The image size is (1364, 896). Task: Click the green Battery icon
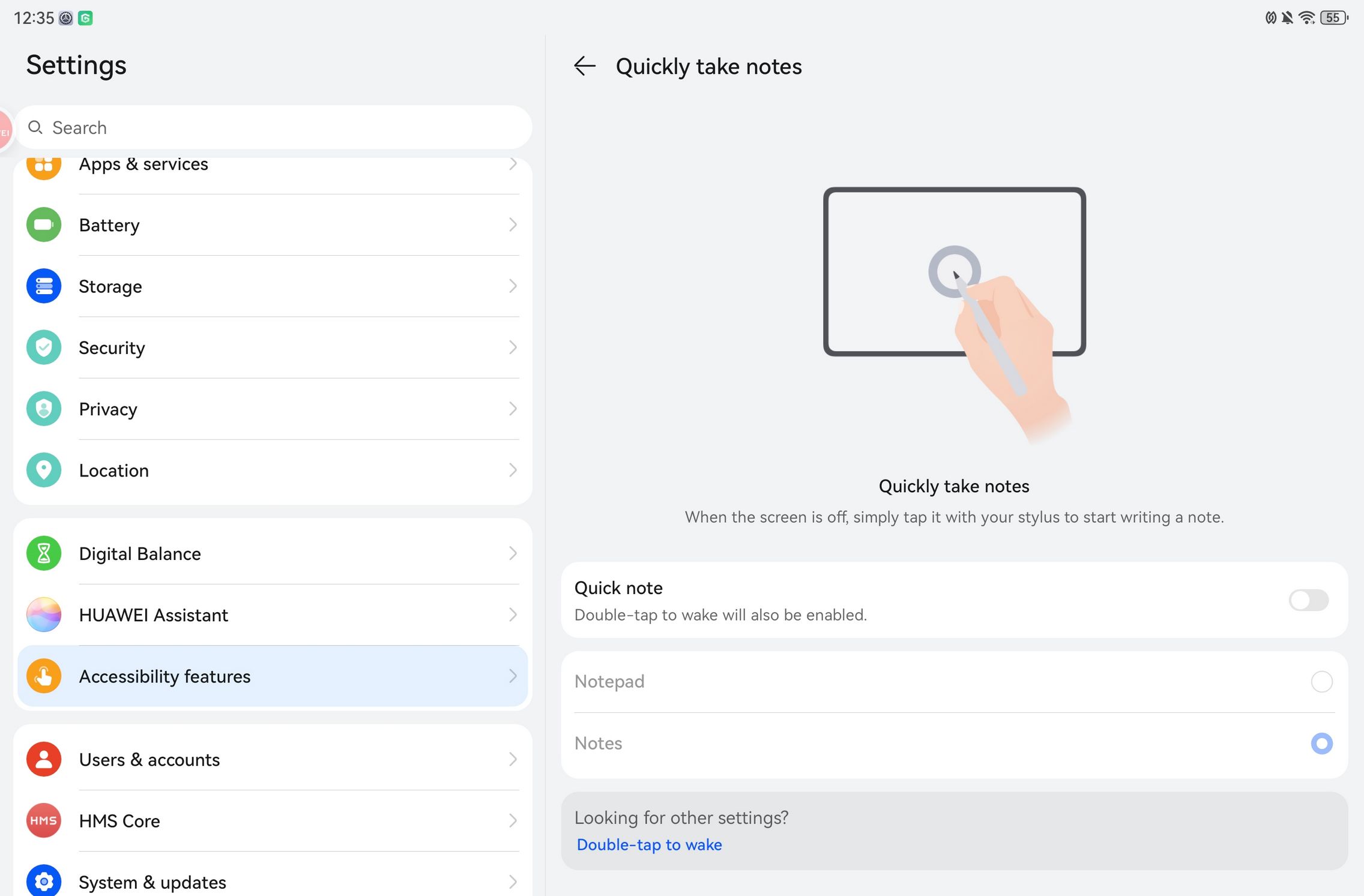click(x=44, y=225)
